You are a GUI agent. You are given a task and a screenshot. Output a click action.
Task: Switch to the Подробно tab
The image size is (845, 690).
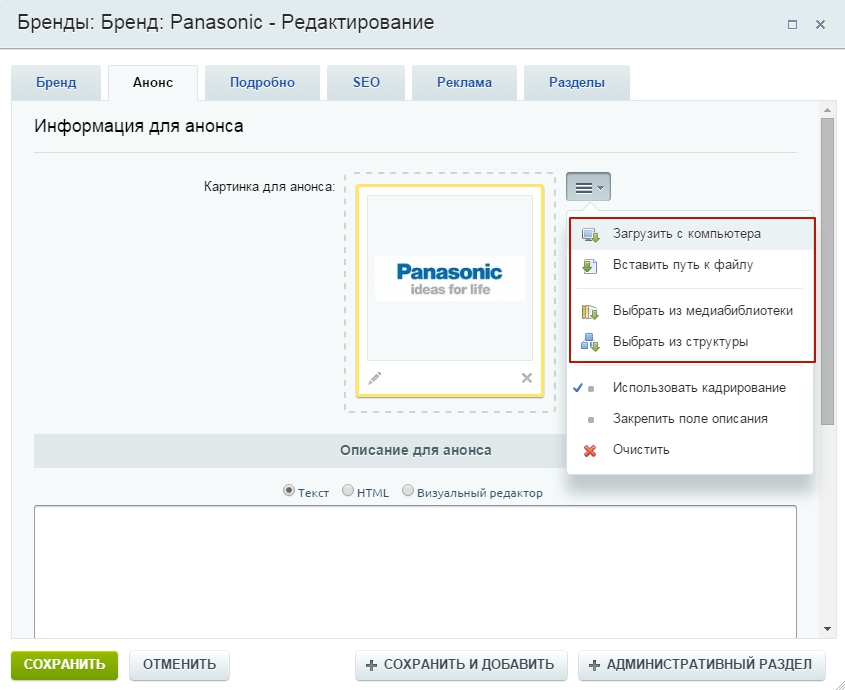pyautogui.click(x=262, y=82)
